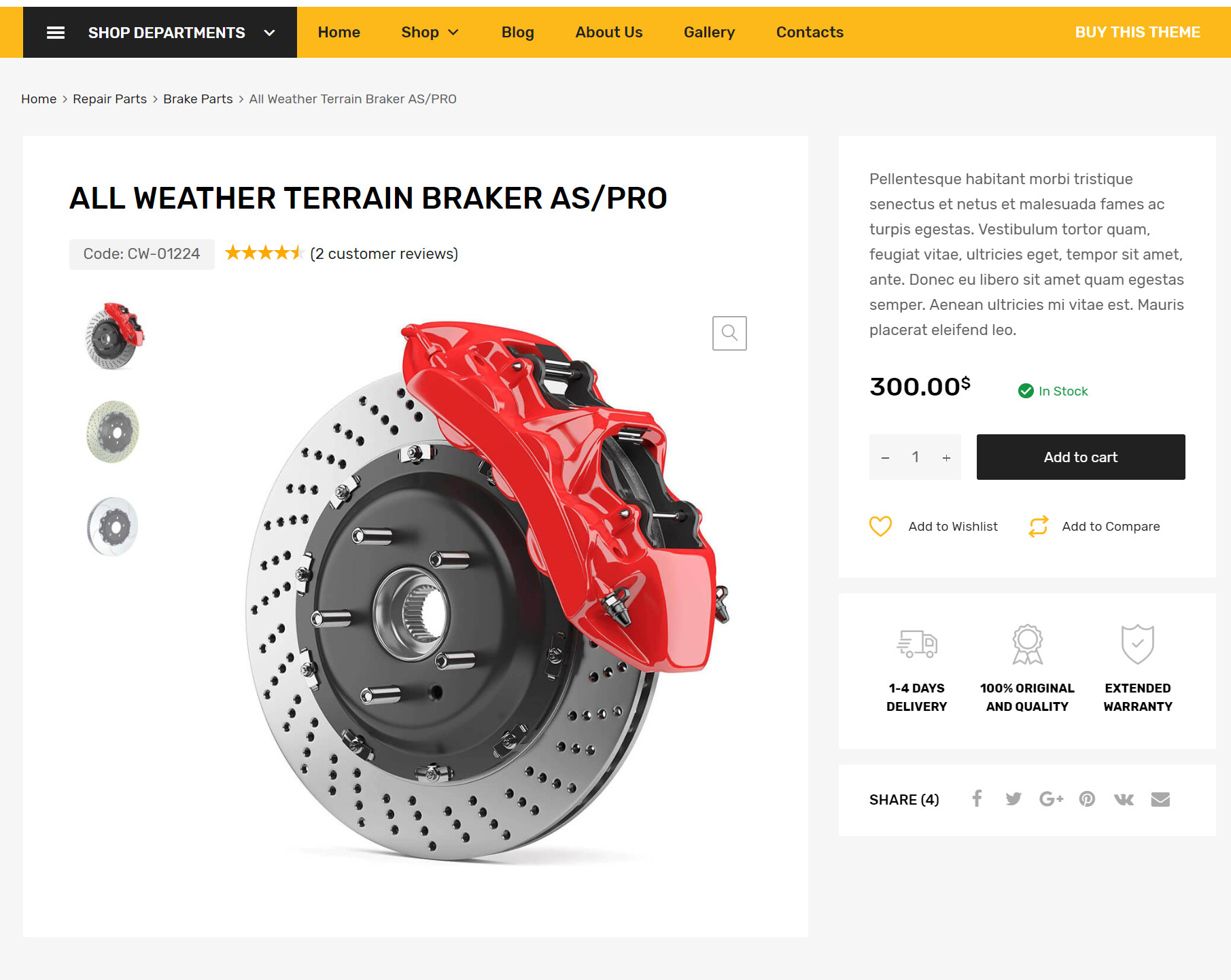Viewport: 1231px width, 980px height.
Task: Increase quantity with the plus button
Action: coord(946,457)
